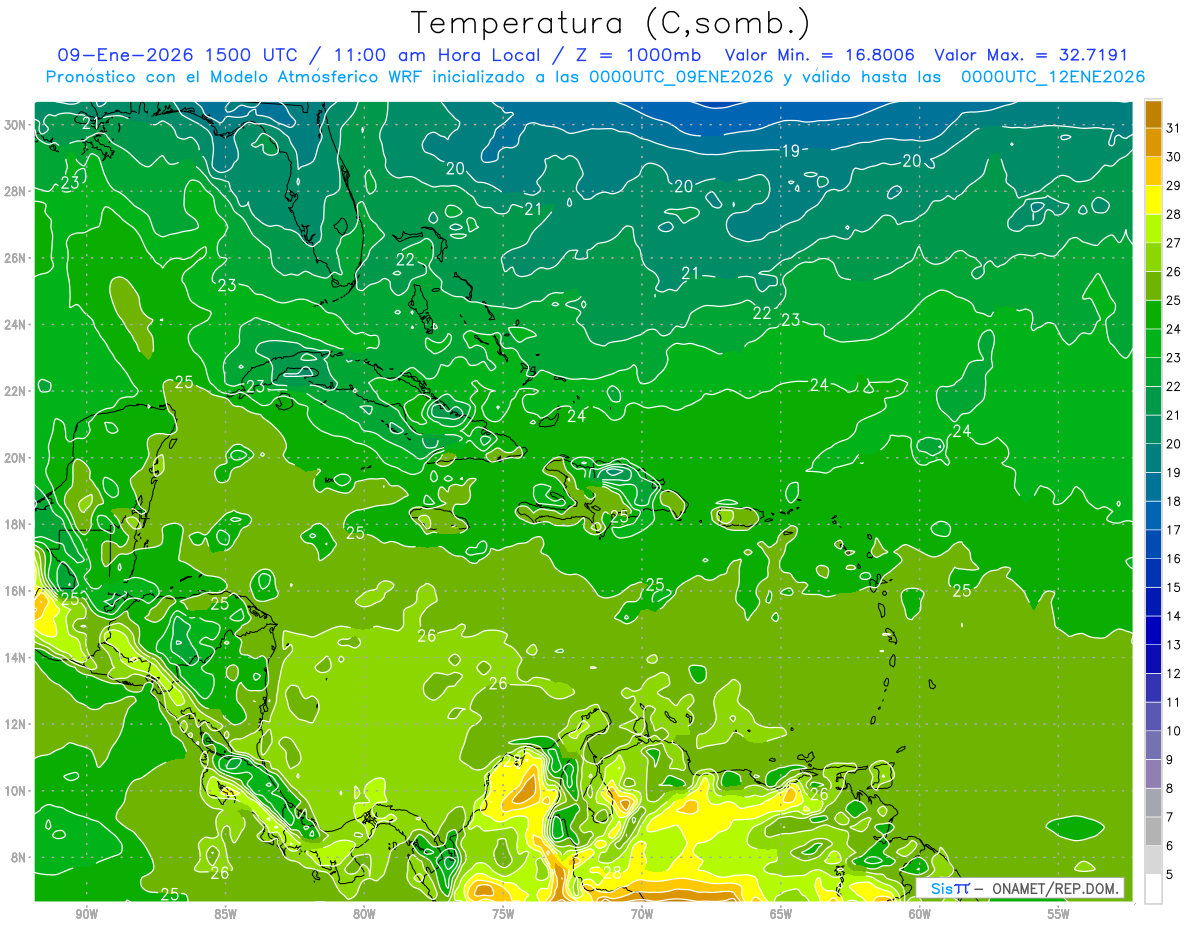Click the green swatch between 24 and 25
This screenshot has width=1200, height=927.
pyautogui.click(x=1153, y=315)
